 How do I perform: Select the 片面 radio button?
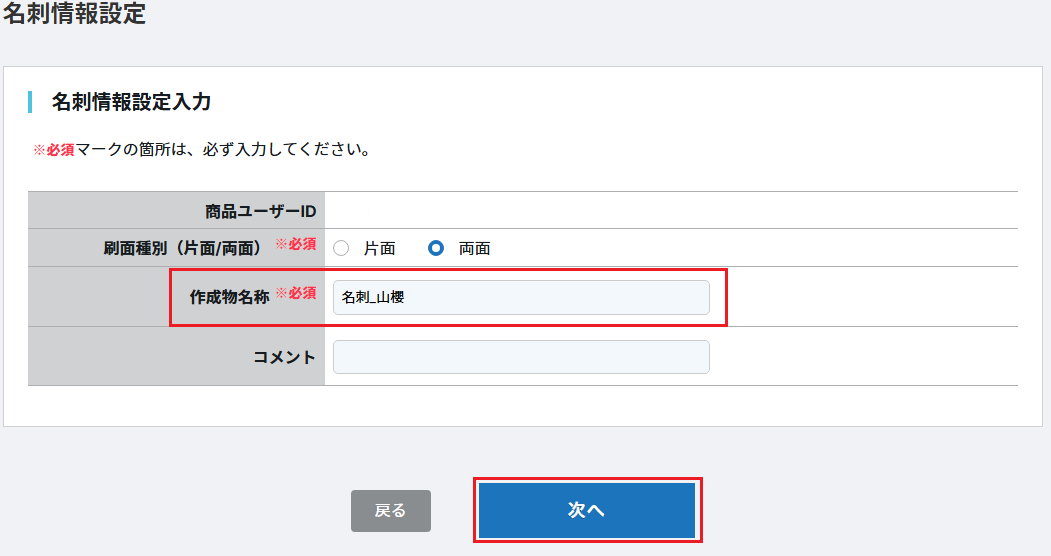[x=341, y=249]
